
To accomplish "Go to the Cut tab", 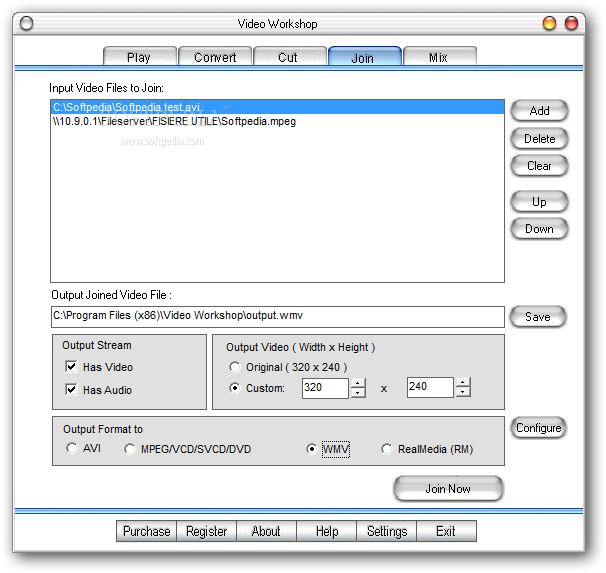I will (x=290, y=56).
